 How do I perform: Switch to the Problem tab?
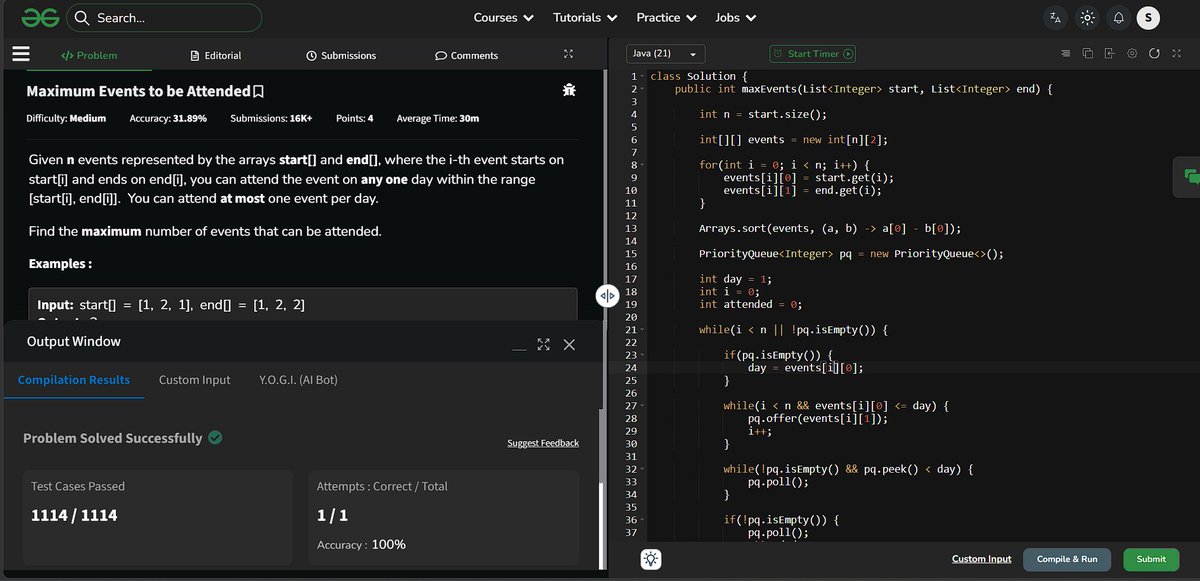coord(89,55)
